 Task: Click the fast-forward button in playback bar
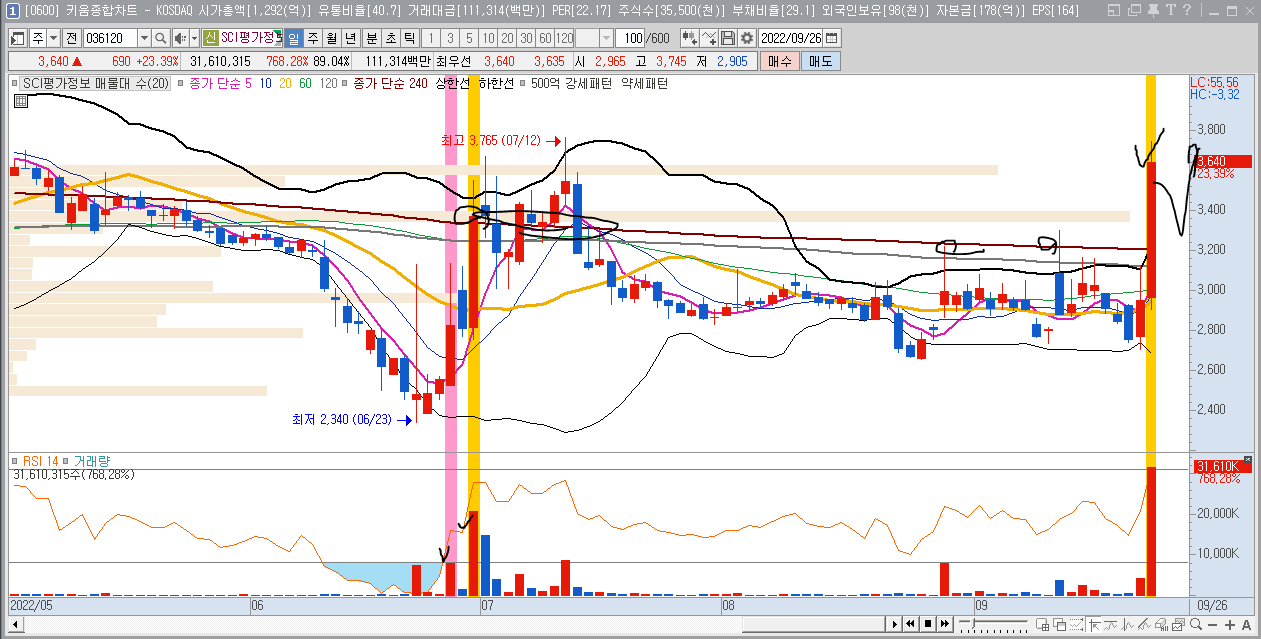coord(944,625)
